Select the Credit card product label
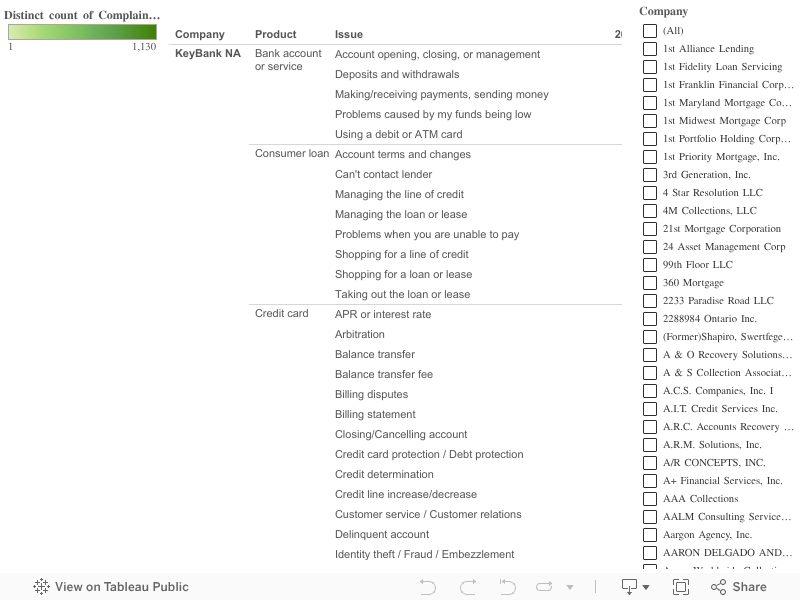Viewport: 800px width, 600px height. click(x=282, y=313)
